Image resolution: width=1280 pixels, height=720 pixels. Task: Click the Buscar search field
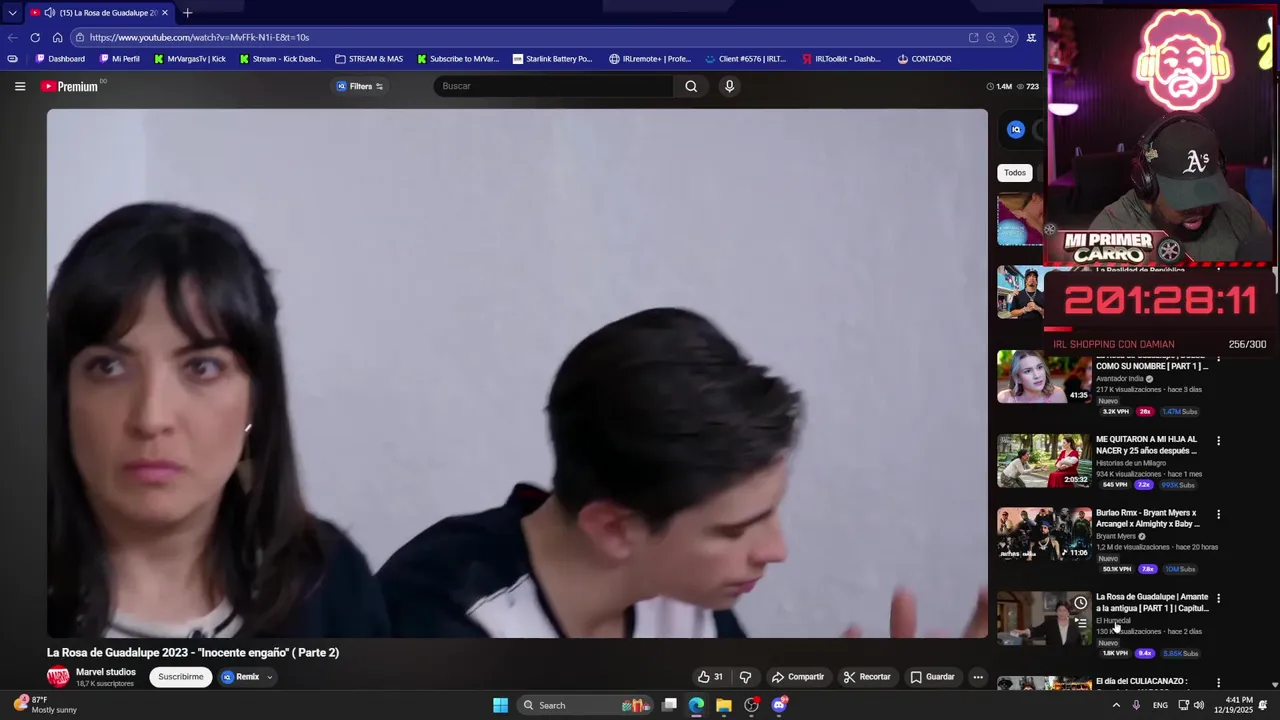click(x=555, y=86)
